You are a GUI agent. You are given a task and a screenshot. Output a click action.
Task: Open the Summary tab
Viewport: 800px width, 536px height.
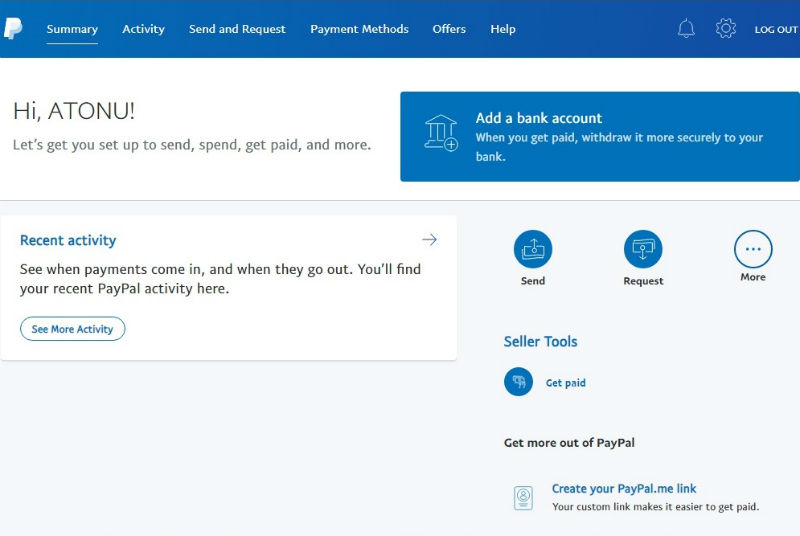point(72,29)
